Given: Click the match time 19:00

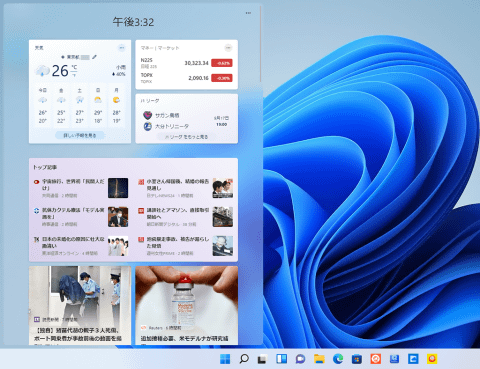Looking at the screenshot, I should 222,124.
